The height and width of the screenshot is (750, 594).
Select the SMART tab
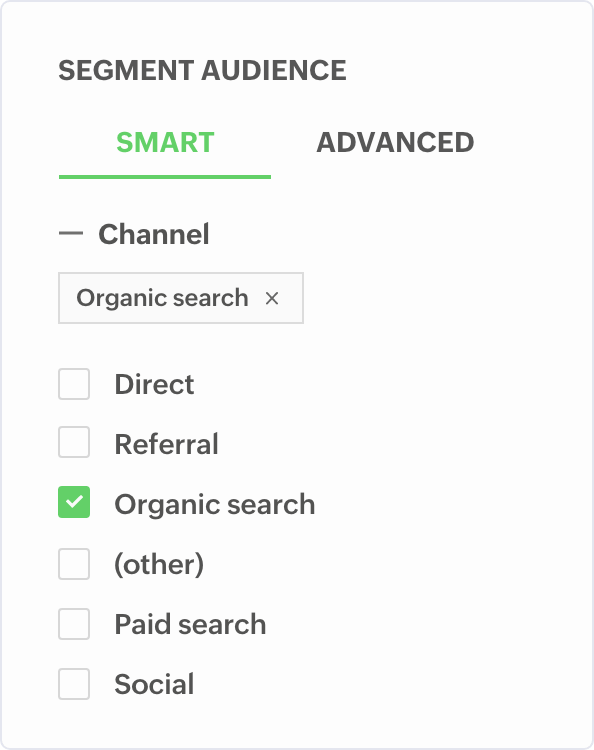pos(165,143)
